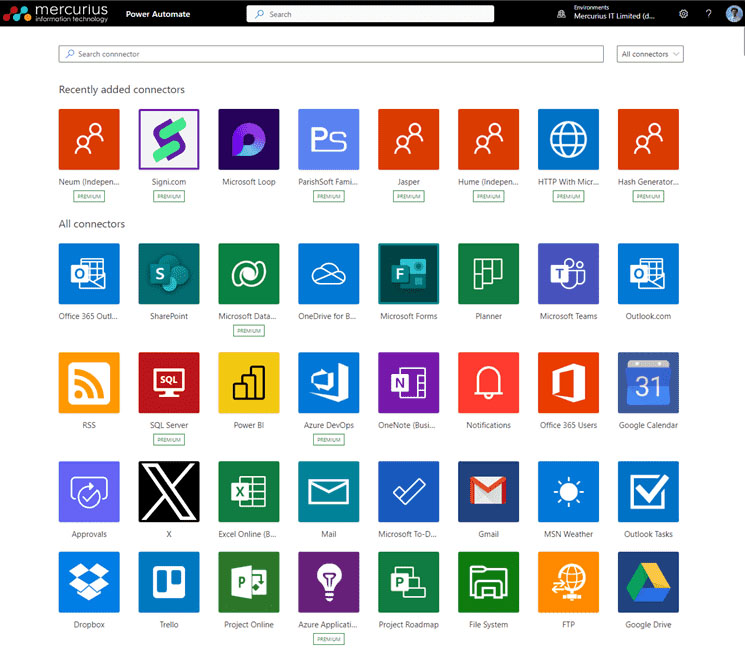Viewport: 745px width, 648px height.
Task: Choose the Outlook.com connector icon
Action: click(648, 274)
